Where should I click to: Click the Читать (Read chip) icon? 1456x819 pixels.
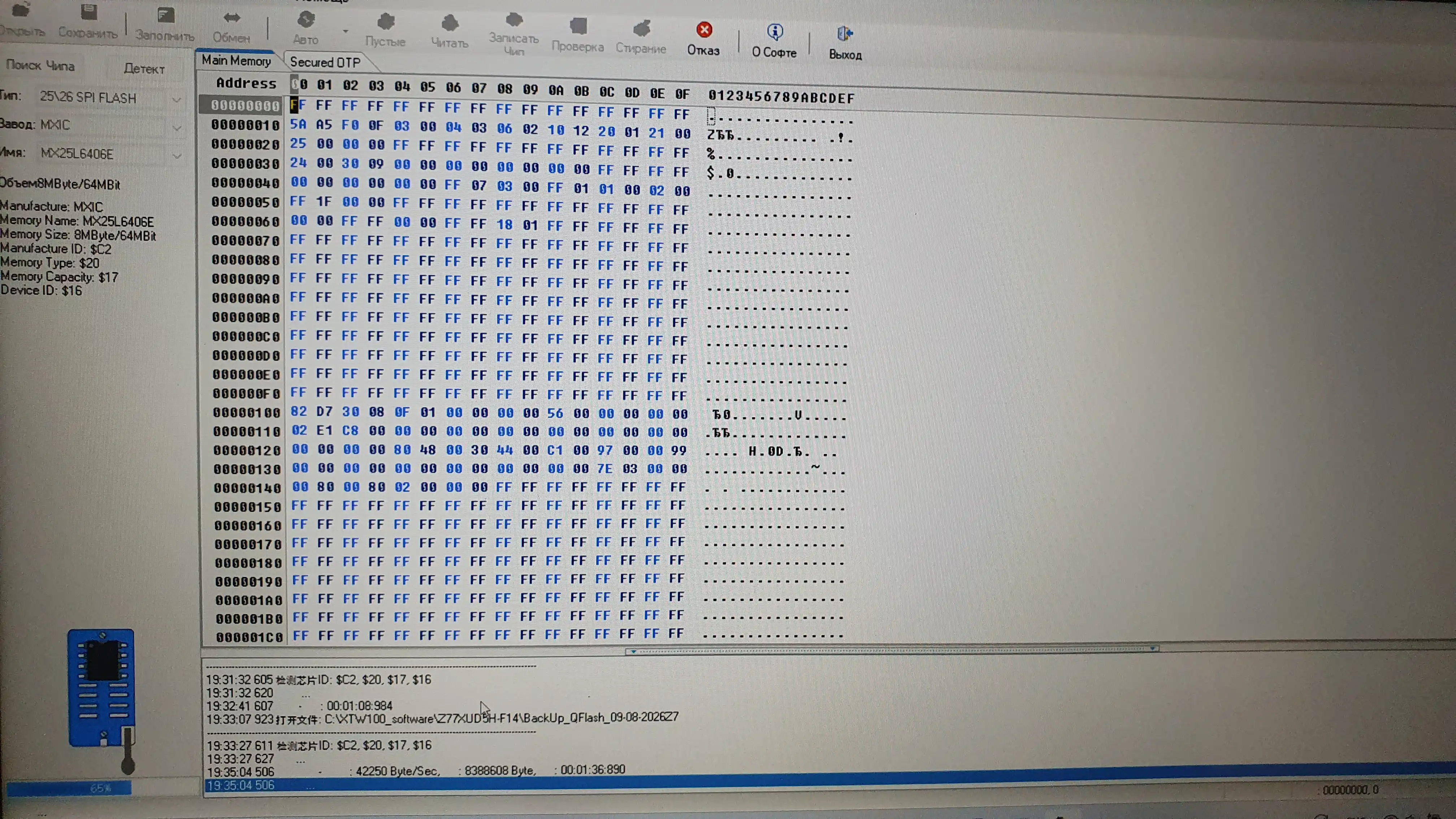click(x=450, y=24)
